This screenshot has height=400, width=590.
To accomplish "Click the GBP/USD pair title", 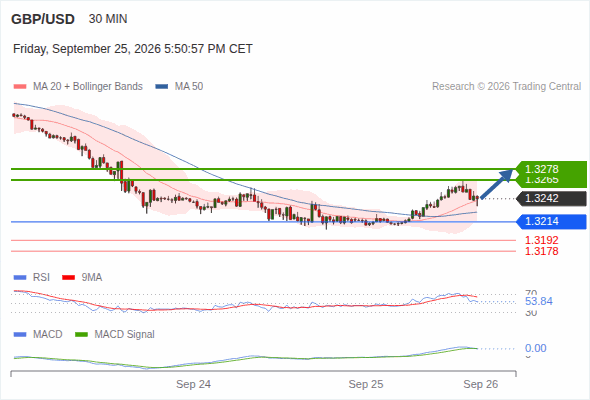I will tap(43, 19).
